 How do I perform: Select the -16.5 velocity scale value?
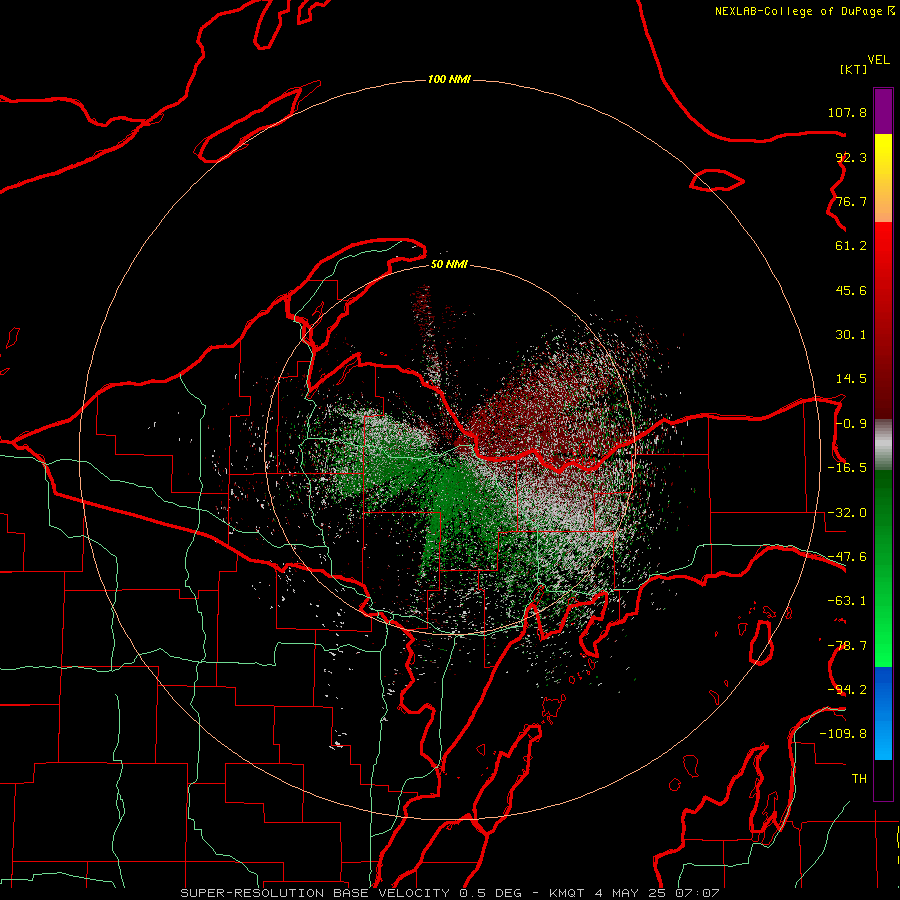[847, 468]
